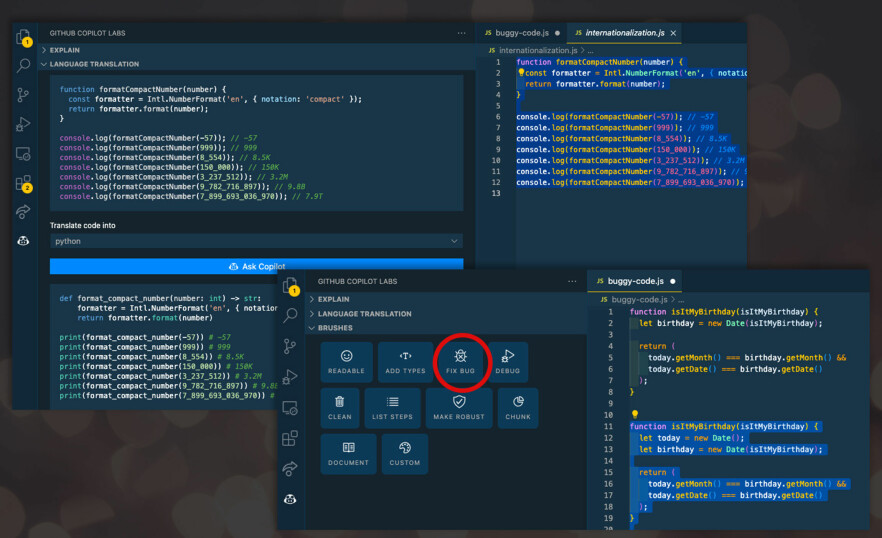Click lightbulb on line 2 of internationalization.js
Screen dimensions: 882x538
(521, 73)
